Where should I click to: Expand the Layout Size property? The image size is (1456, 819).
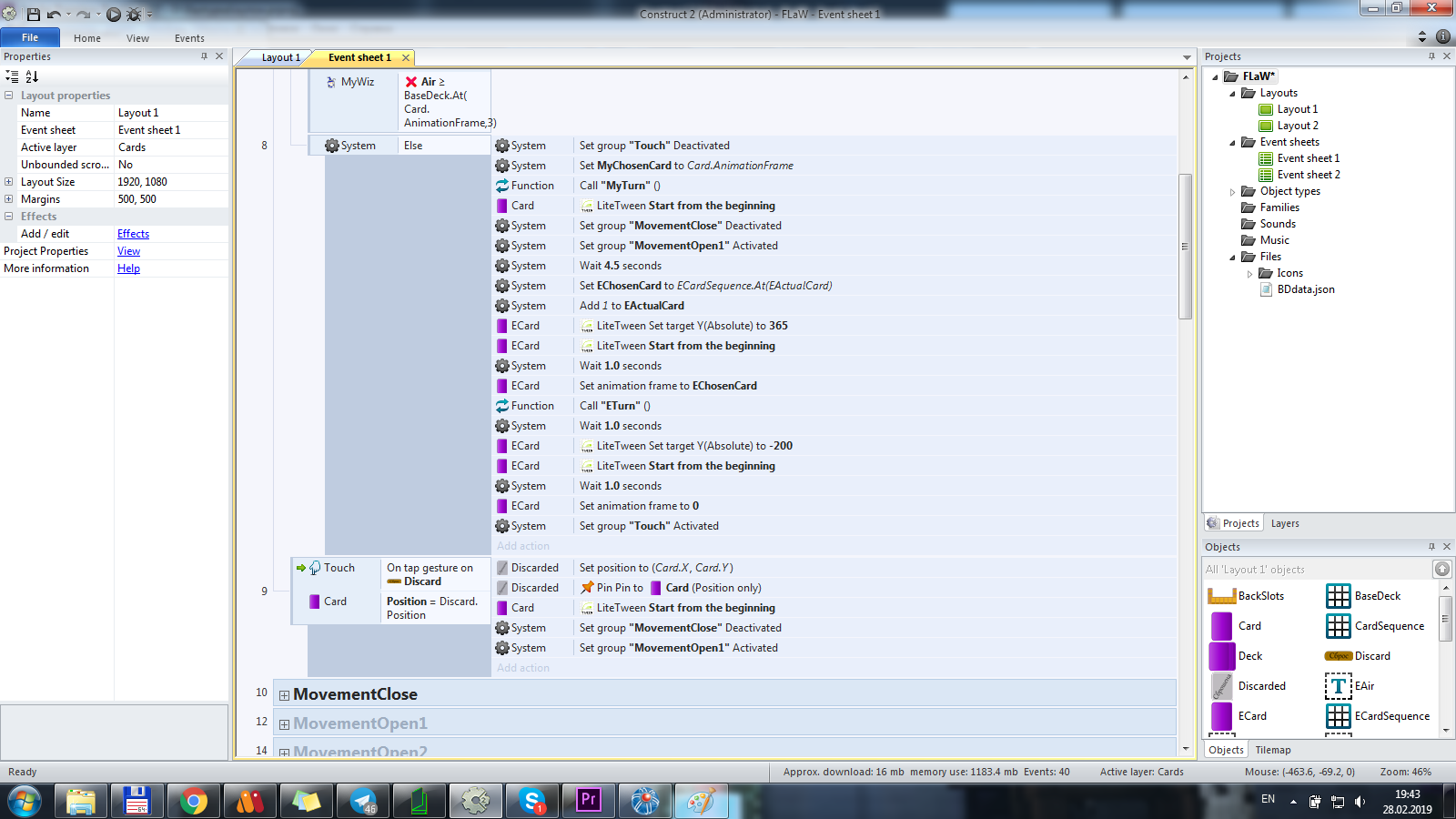click(x=9, y=182)
